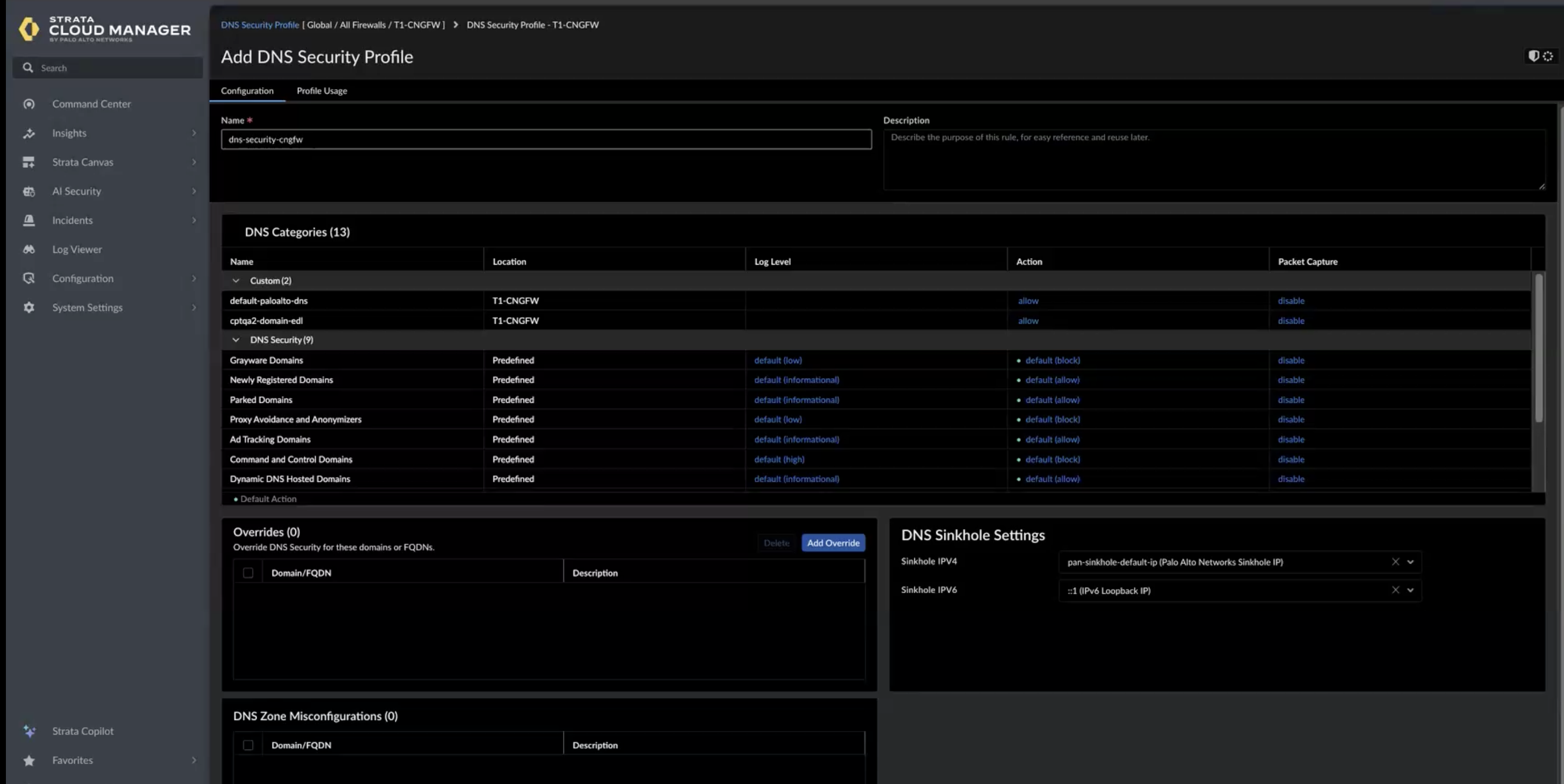Screen dimensions: 1564x784
Task: Click the System Settings gear icon
Action: pos(29,308)
